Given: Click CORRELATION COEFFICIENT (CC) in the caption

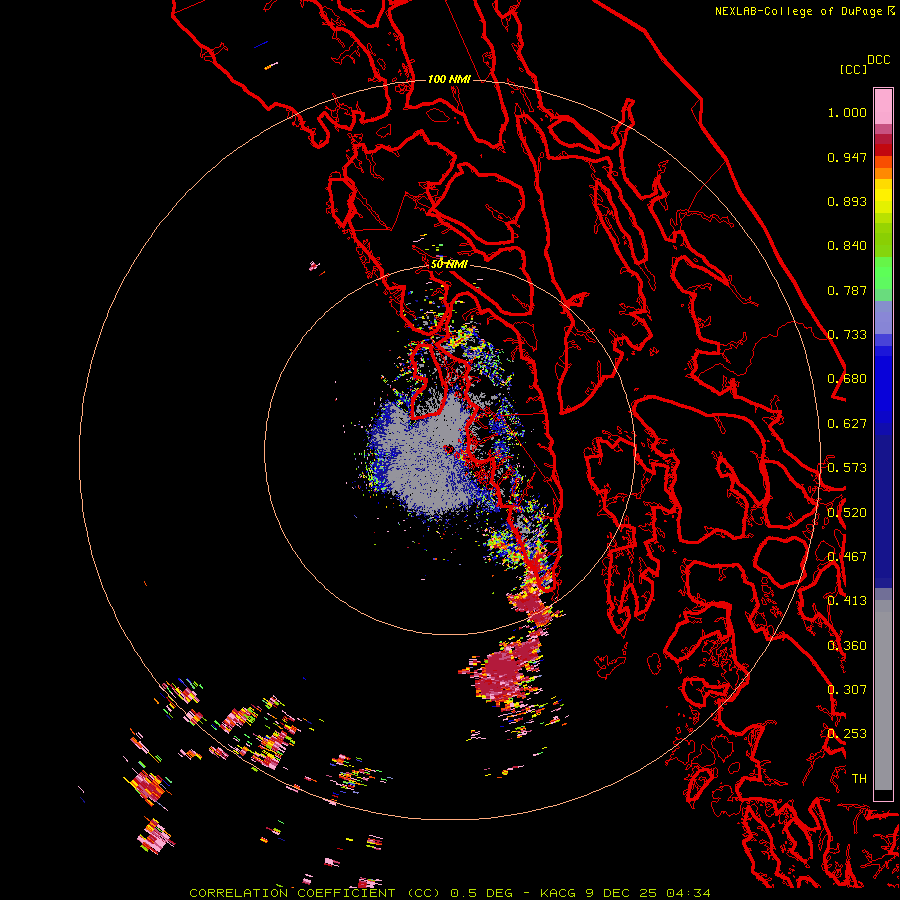Looking at the screenshot, I should pos(315,893).
